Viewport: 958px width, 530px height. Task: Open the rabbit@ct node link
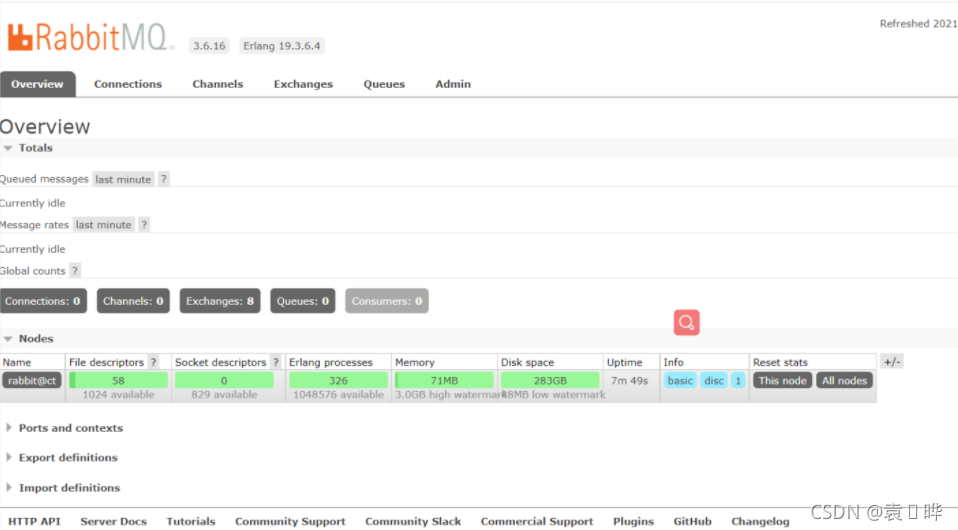click(32, 380)
